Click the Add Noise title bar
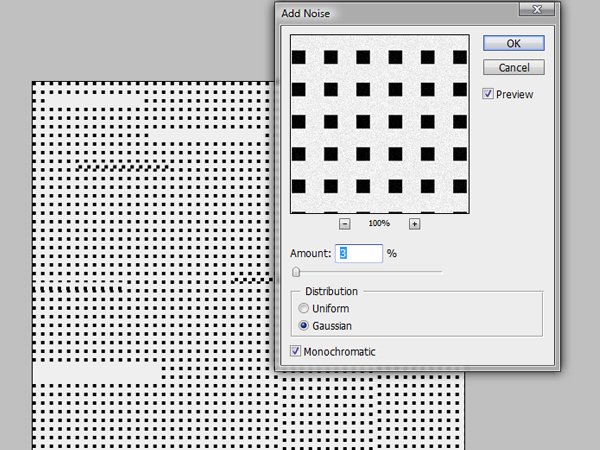This screenshot has height=450, width=600. pyautogui.click(x=398, y=13)
